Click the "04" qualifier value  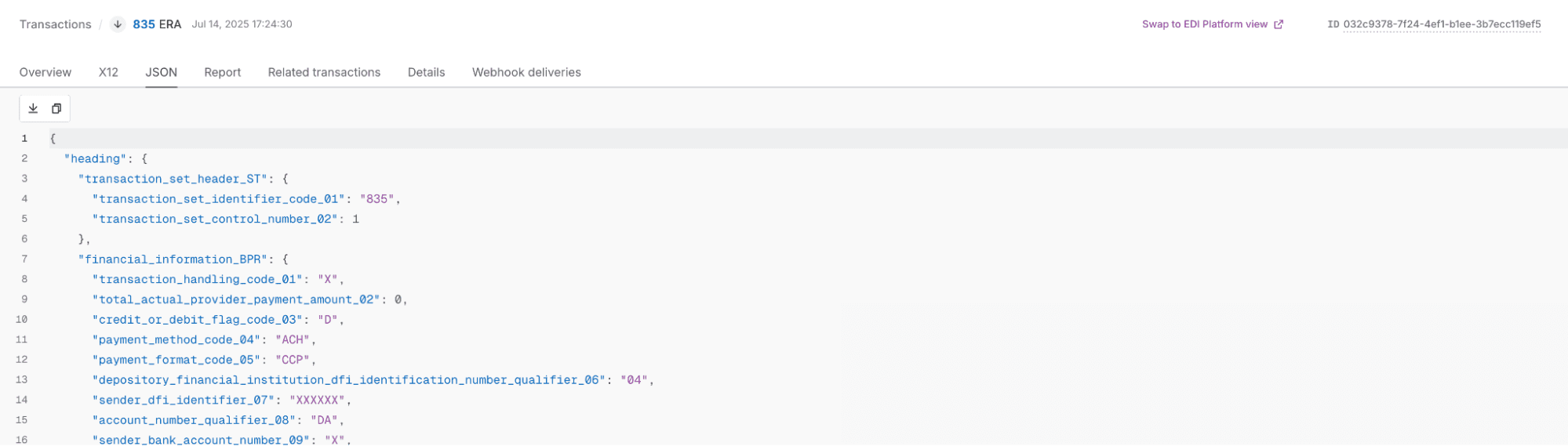pos(634,380)
